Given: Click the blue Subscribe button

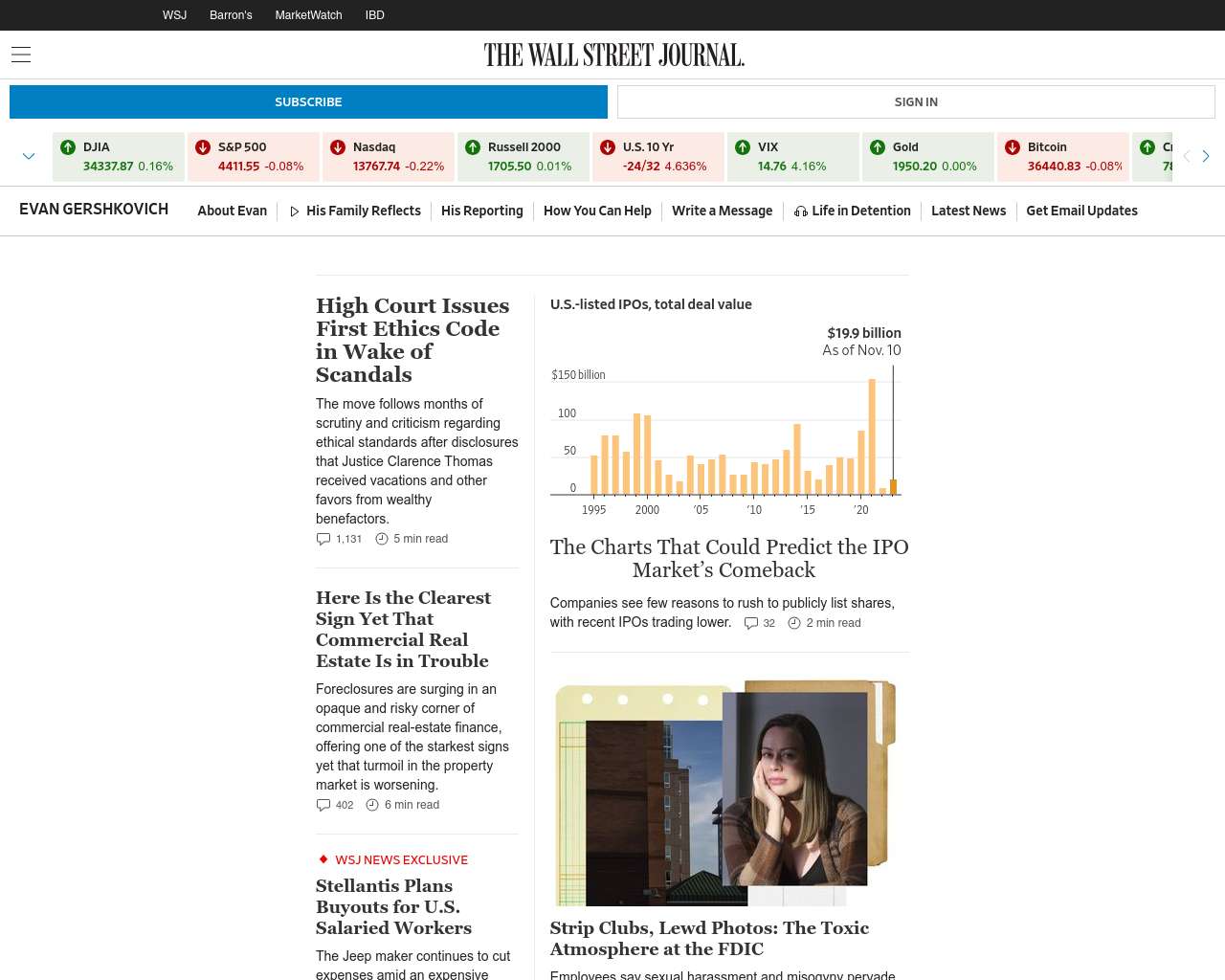Looking at the screenshot, I should (x=308, y=101).
